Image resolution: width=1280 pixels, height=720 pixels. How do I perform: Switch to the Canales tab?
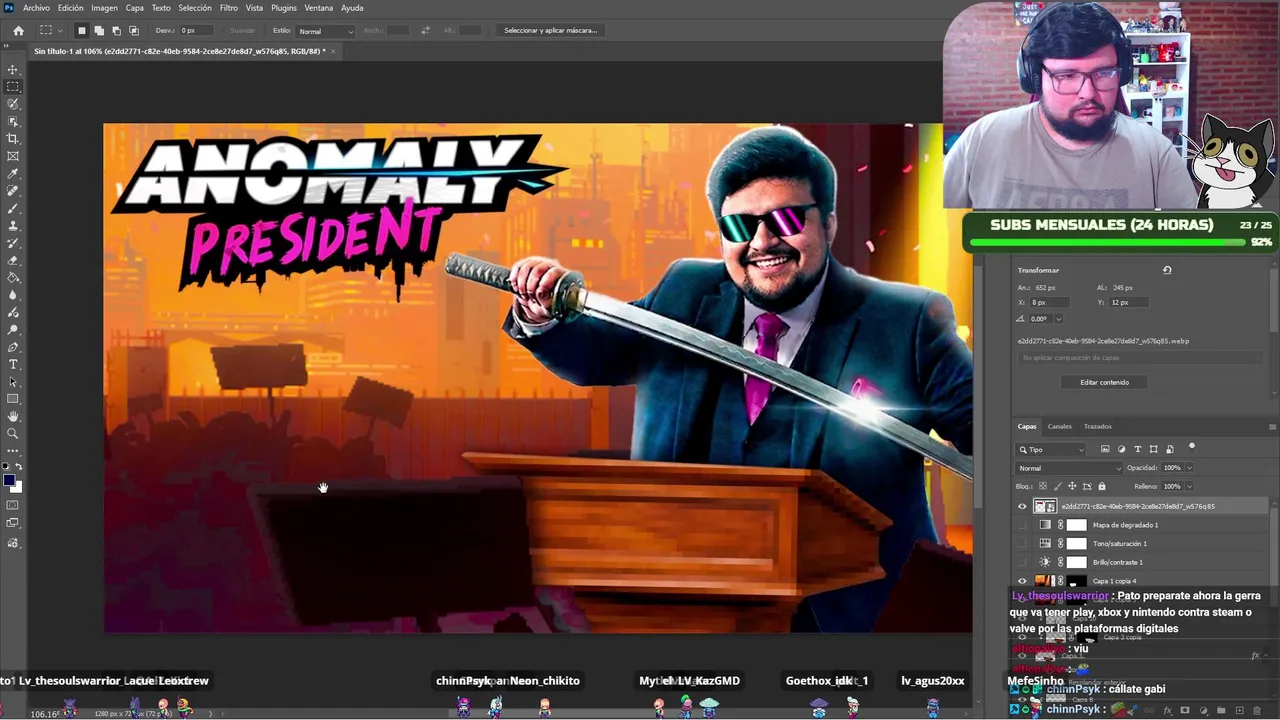[1060, 427]
